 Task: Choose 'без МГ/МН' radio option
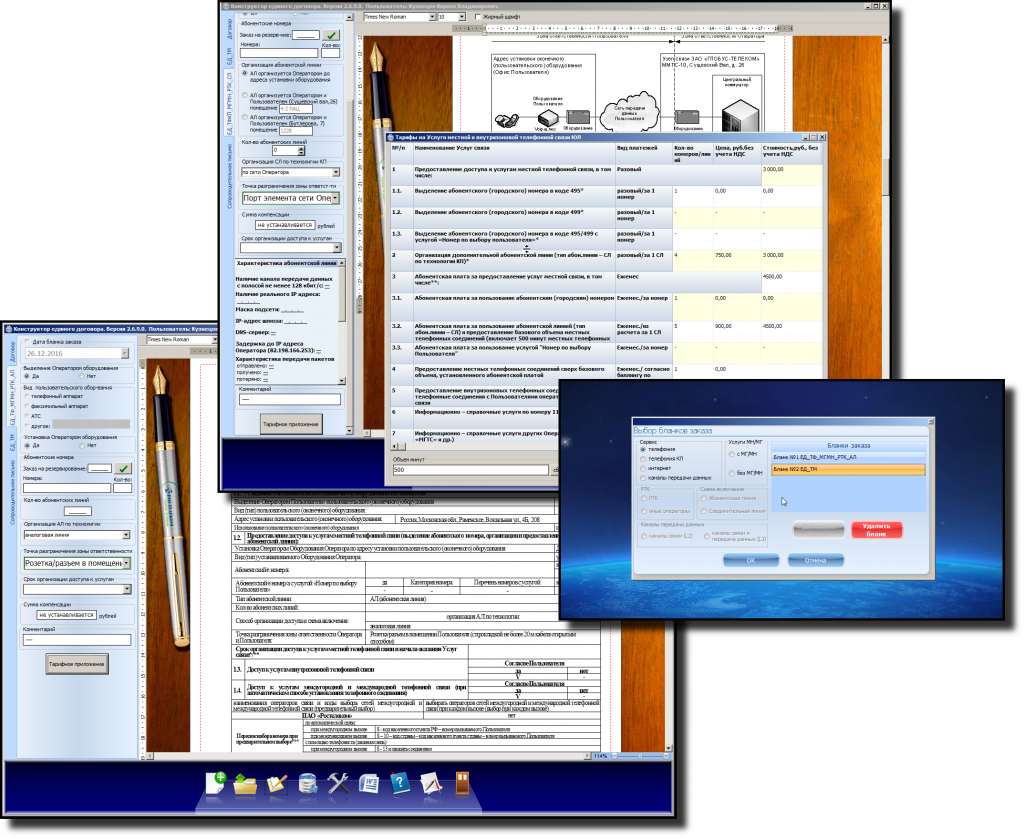tap(731, 474)
